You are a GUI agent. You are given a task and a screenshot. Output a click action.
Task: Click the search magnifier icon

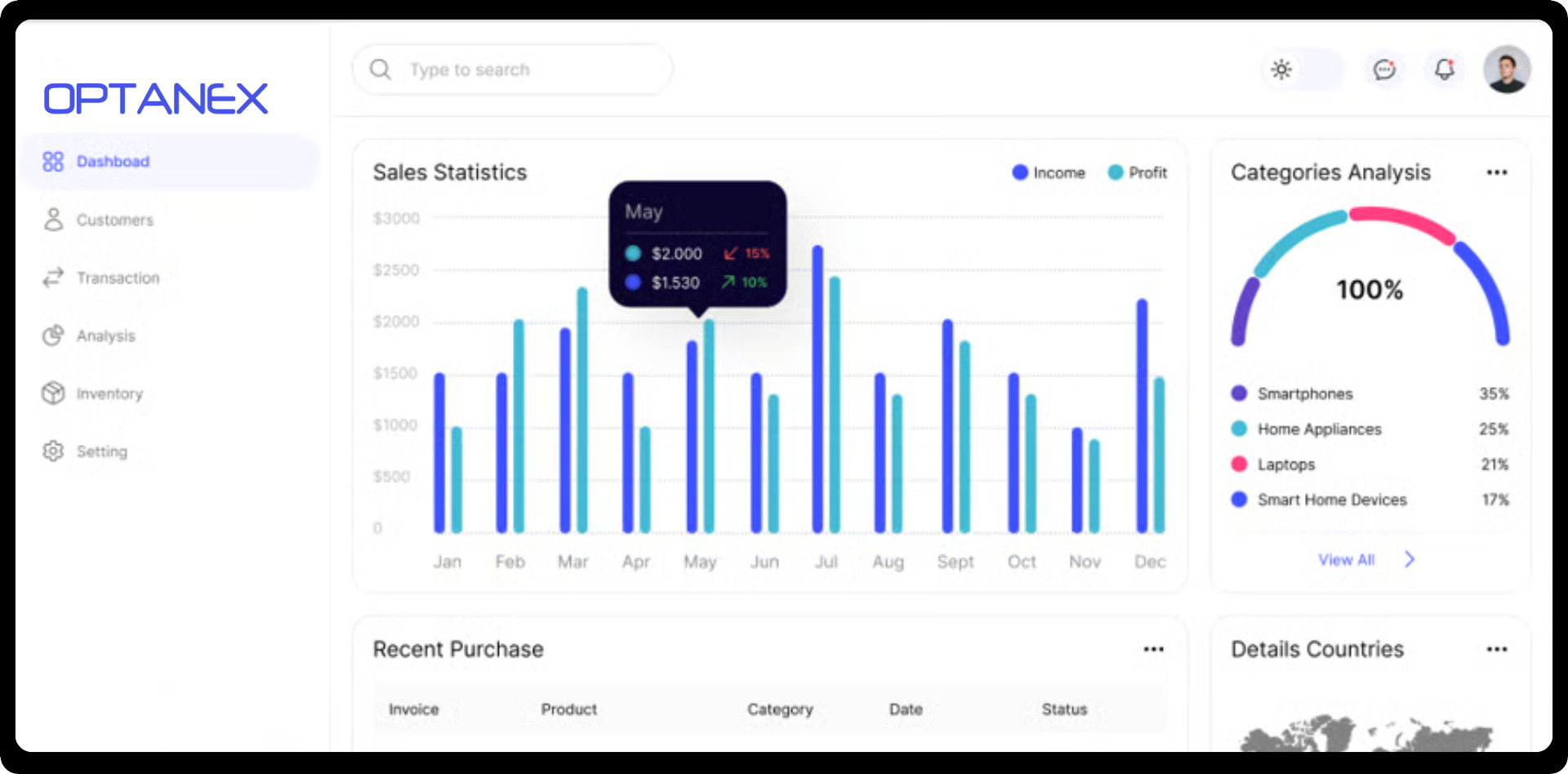tap(381, 69)
